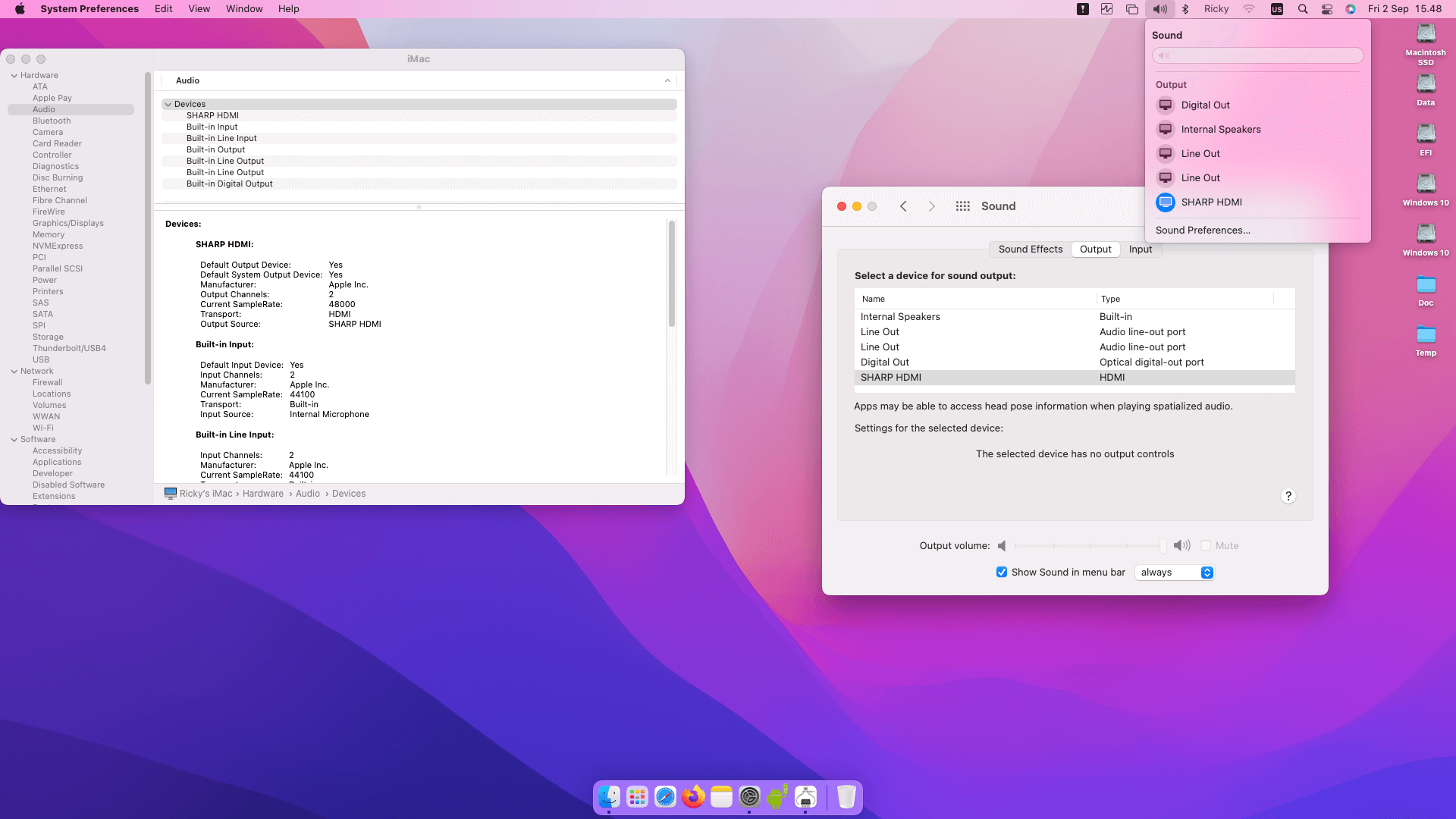The image size is (1456, 819).
Task: Enable the Mute checkbox
Action: (x=1205, y=545)
